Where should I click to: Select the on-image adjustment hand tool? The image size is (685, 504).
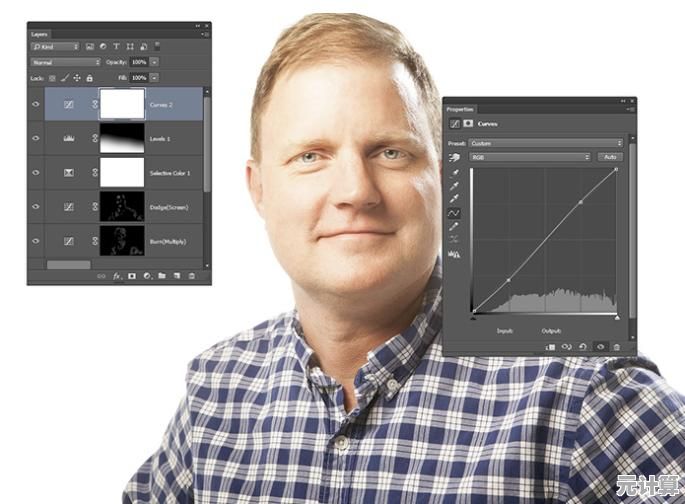(454, 158)
